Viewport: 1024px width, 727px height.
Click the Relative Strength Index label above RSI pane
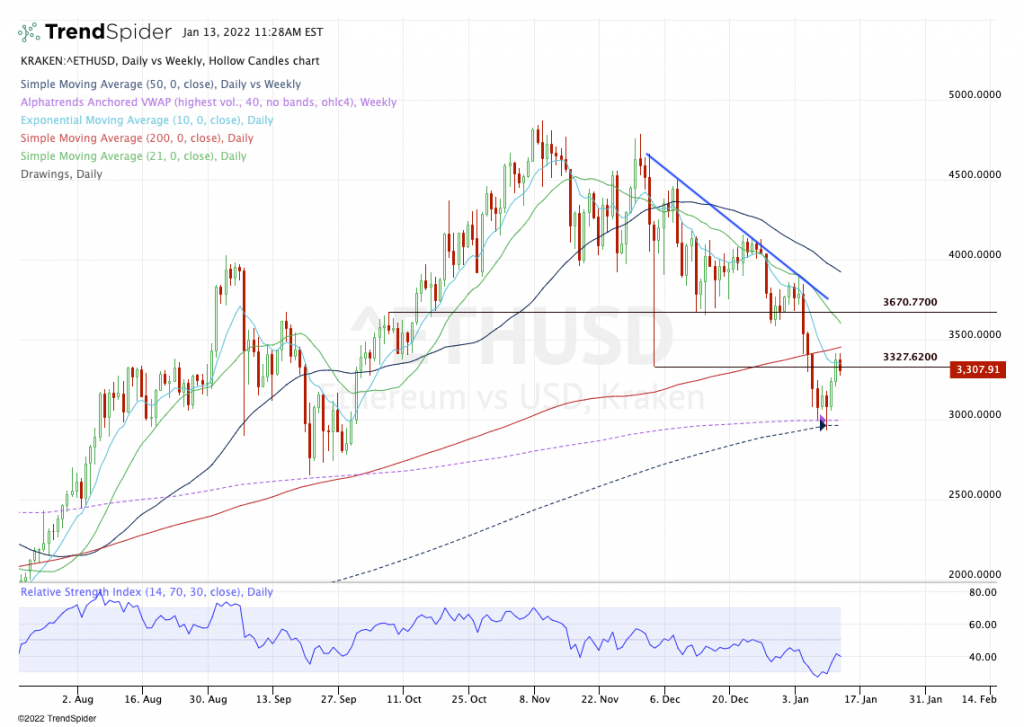coord(146,591)
